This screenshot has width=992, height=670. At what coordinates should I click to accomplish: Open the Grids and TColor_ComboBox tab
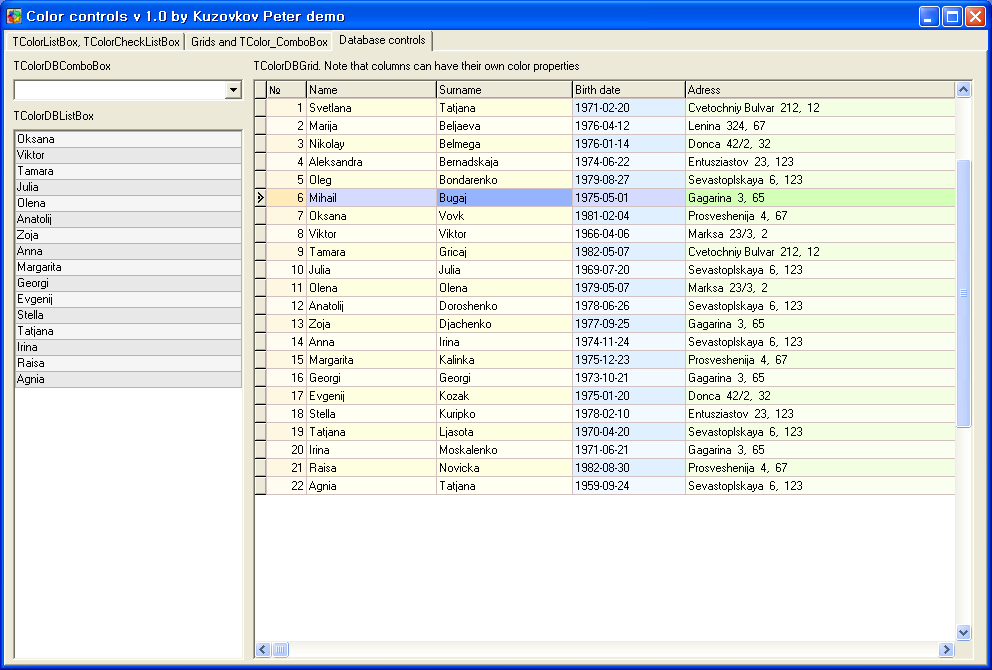[x=259, y=42]
